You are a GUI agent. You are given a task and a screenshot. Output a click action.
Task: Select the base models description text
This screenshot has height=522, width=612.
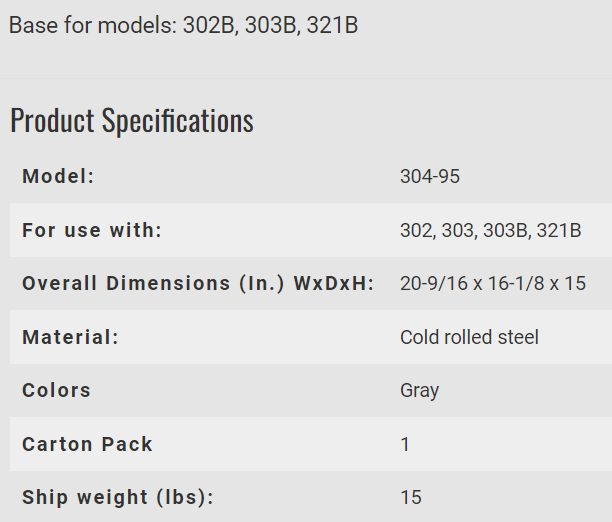183,25
